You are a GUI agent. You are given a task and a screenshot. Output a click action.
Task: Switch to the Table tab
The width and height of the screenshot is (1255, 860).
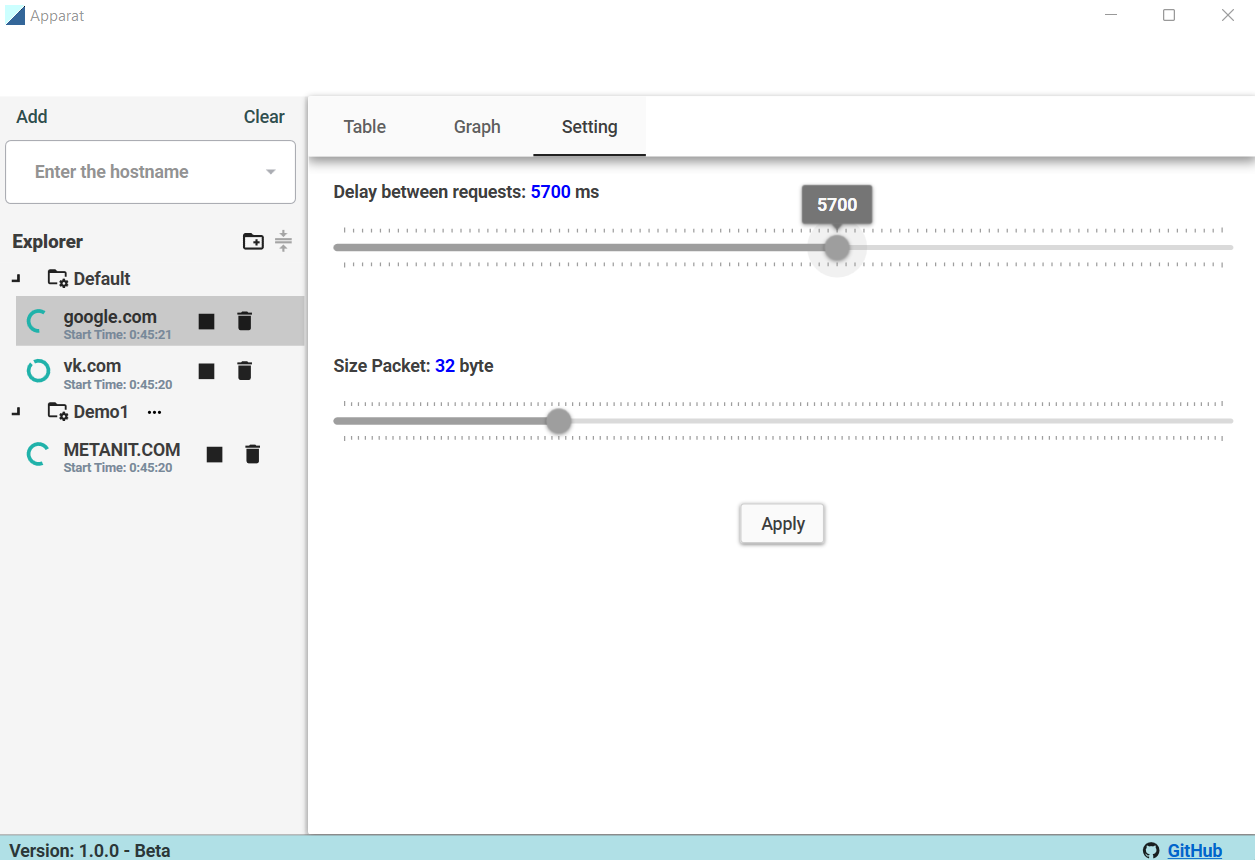click(x=364, y=126)
